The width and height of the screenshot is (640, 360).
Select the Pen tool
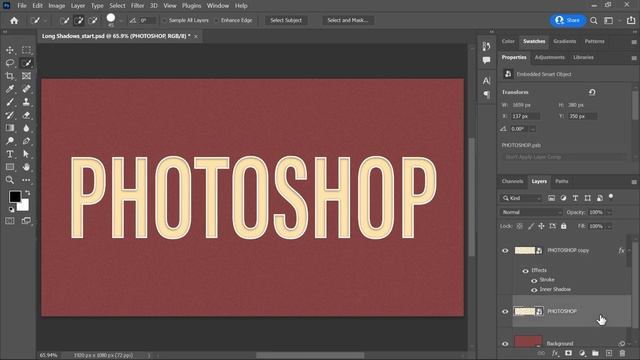pos(26,141)
